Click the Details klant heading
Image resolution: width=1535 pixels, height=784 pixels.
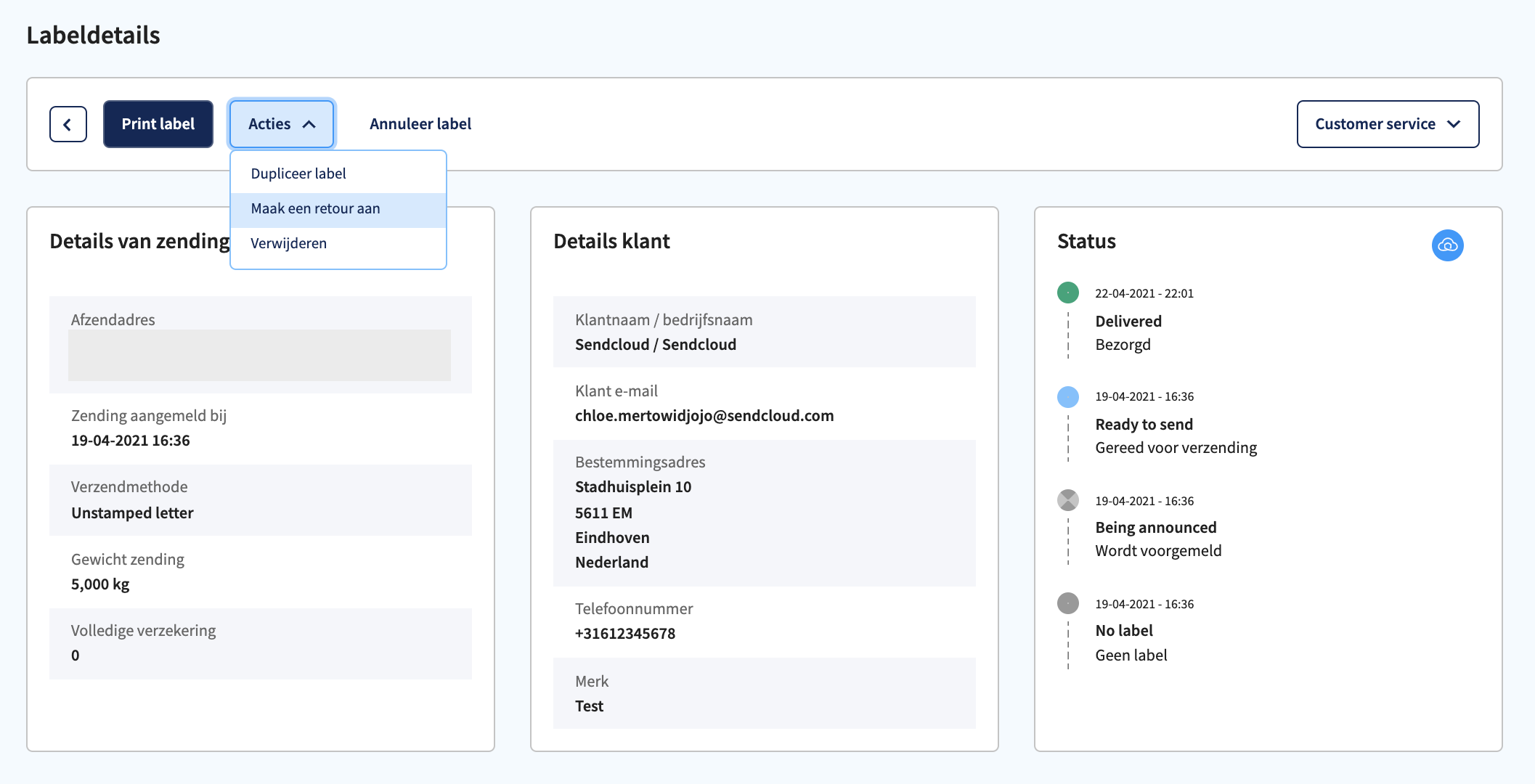612,241
